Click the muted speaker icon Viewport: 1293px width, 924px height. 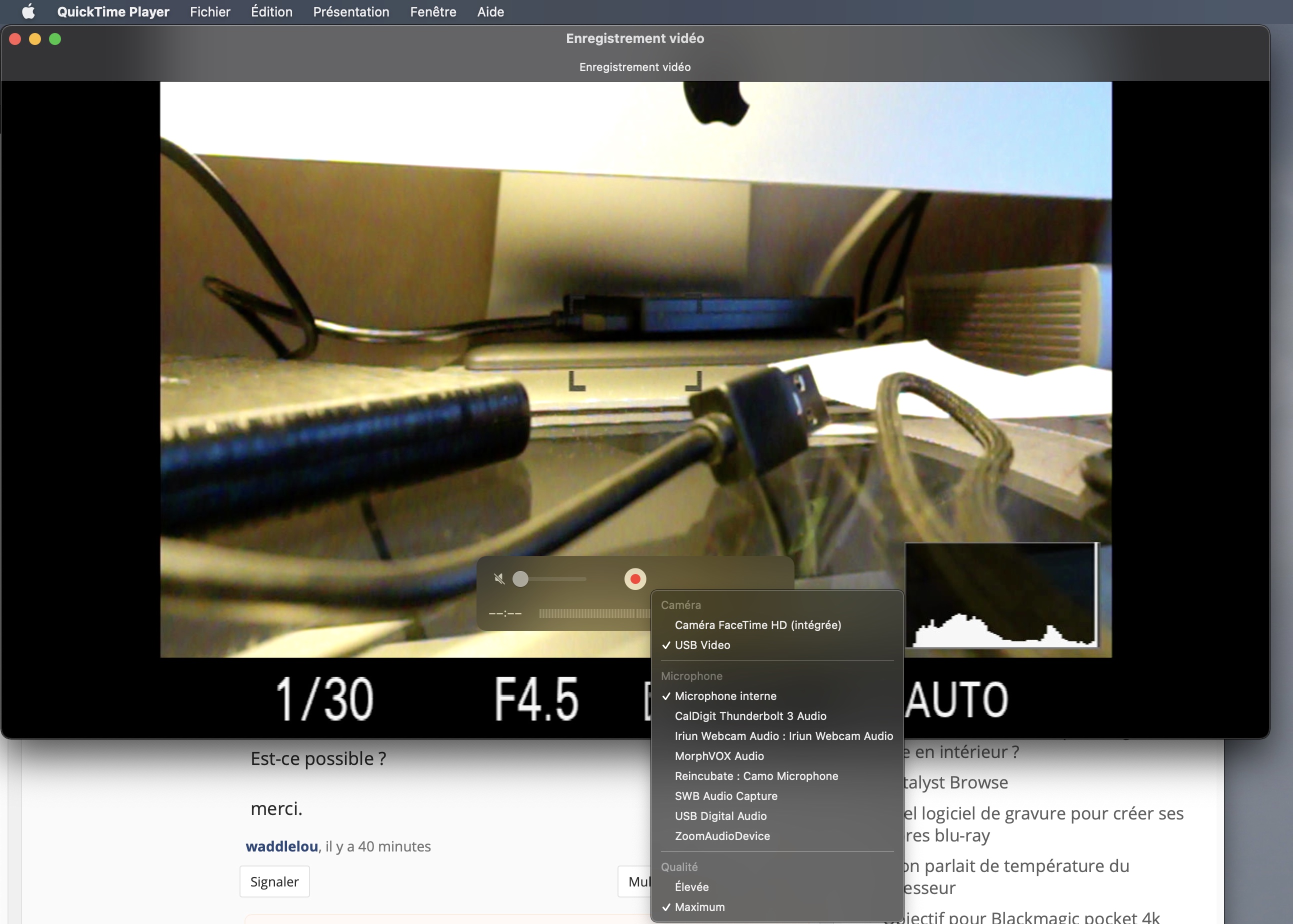click(x=499, y=579)
